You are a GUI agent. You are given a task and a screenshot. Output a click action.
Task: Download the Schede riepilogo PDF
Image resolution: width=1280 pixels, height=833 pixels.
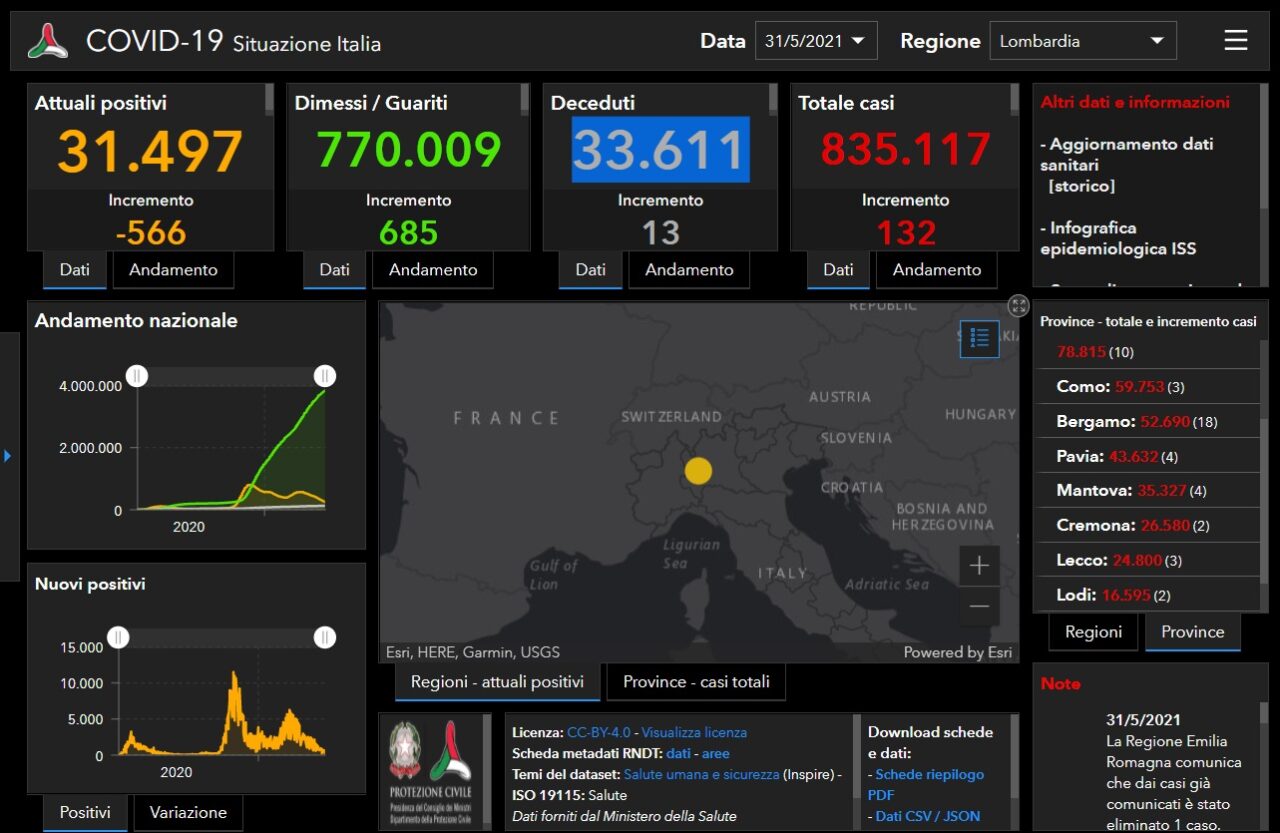click(x=929, y=775)
